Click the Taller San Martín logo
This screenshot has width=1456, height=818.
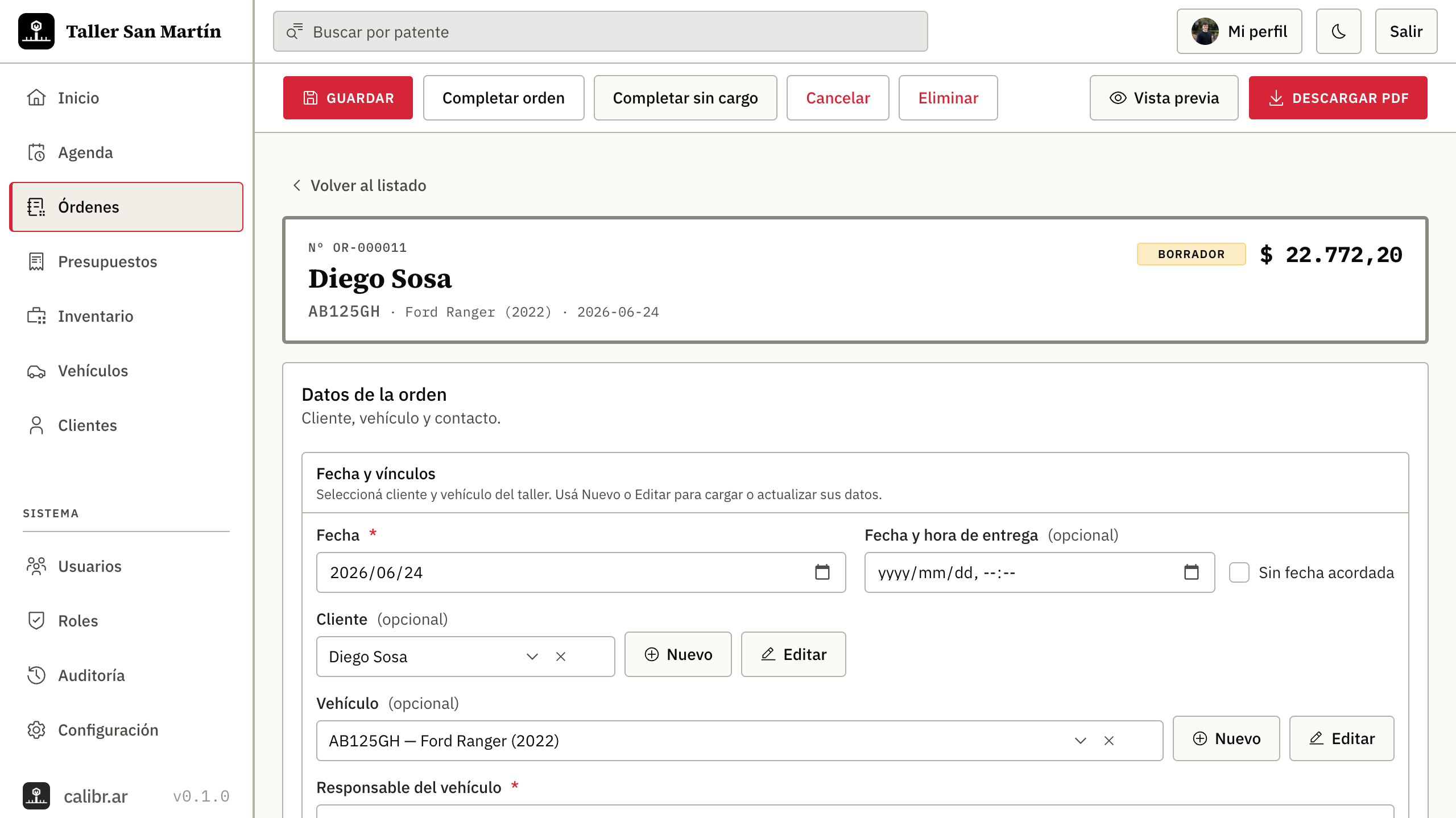click(36, 31)
